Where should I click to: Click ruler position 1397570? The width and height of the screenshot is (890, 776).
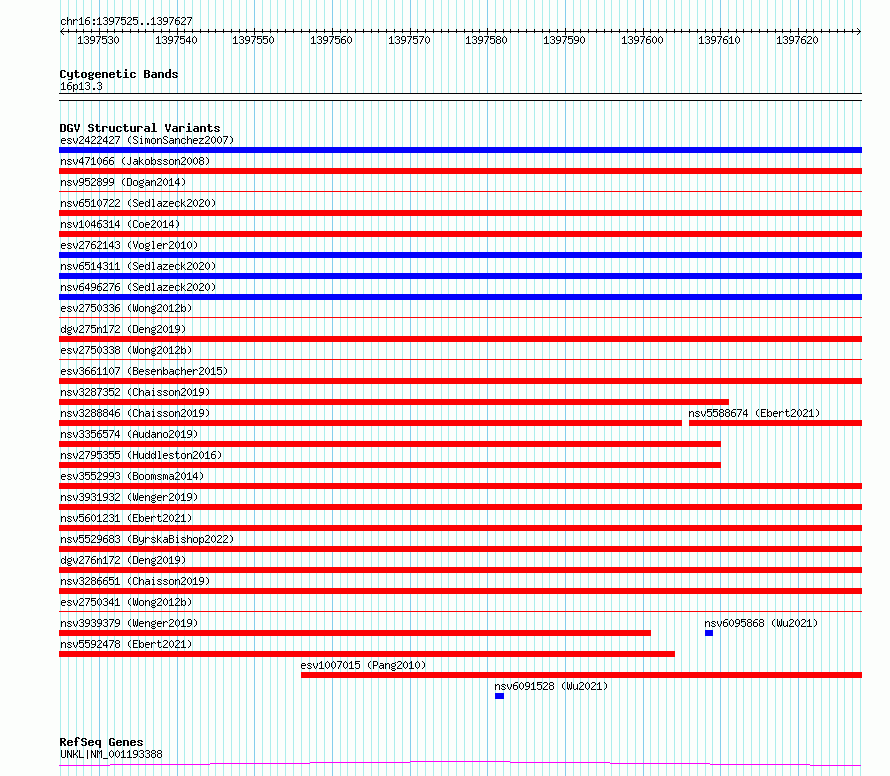point(409,40)
